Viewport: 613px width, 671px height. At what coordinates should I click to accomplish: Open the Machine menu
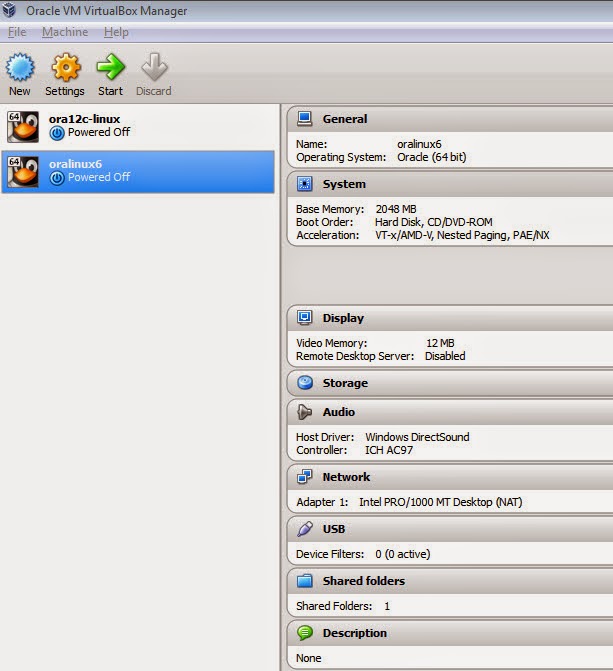coord(65,32)
